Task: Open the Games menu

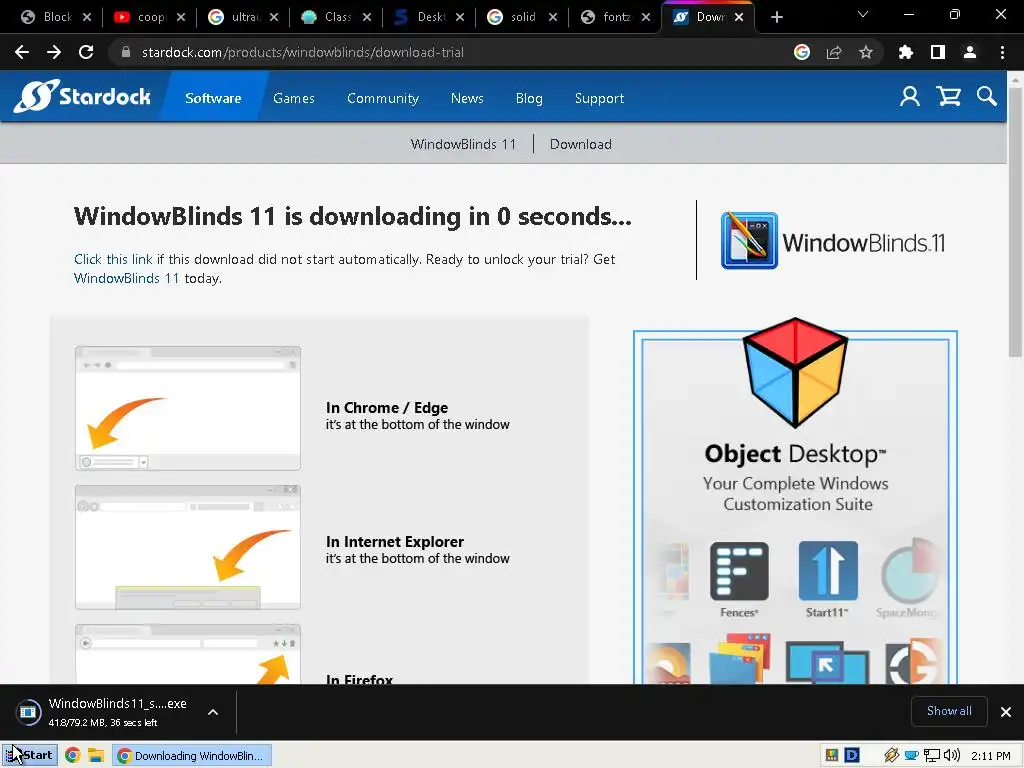Action: [x=294, y=98]
